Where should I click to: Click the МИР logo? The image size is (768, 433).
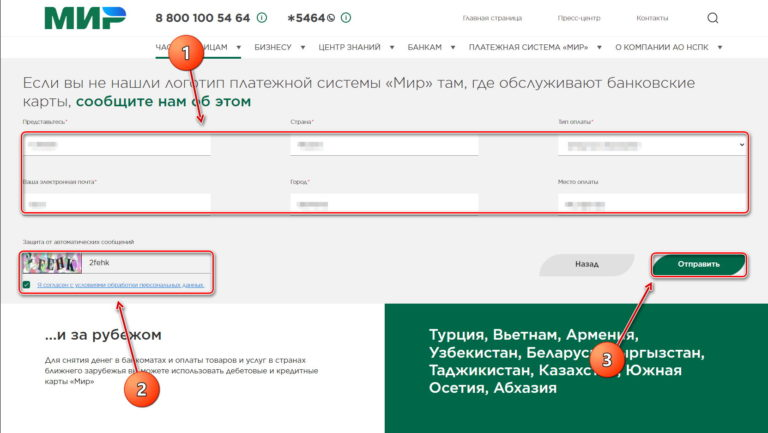coord(85,18)
